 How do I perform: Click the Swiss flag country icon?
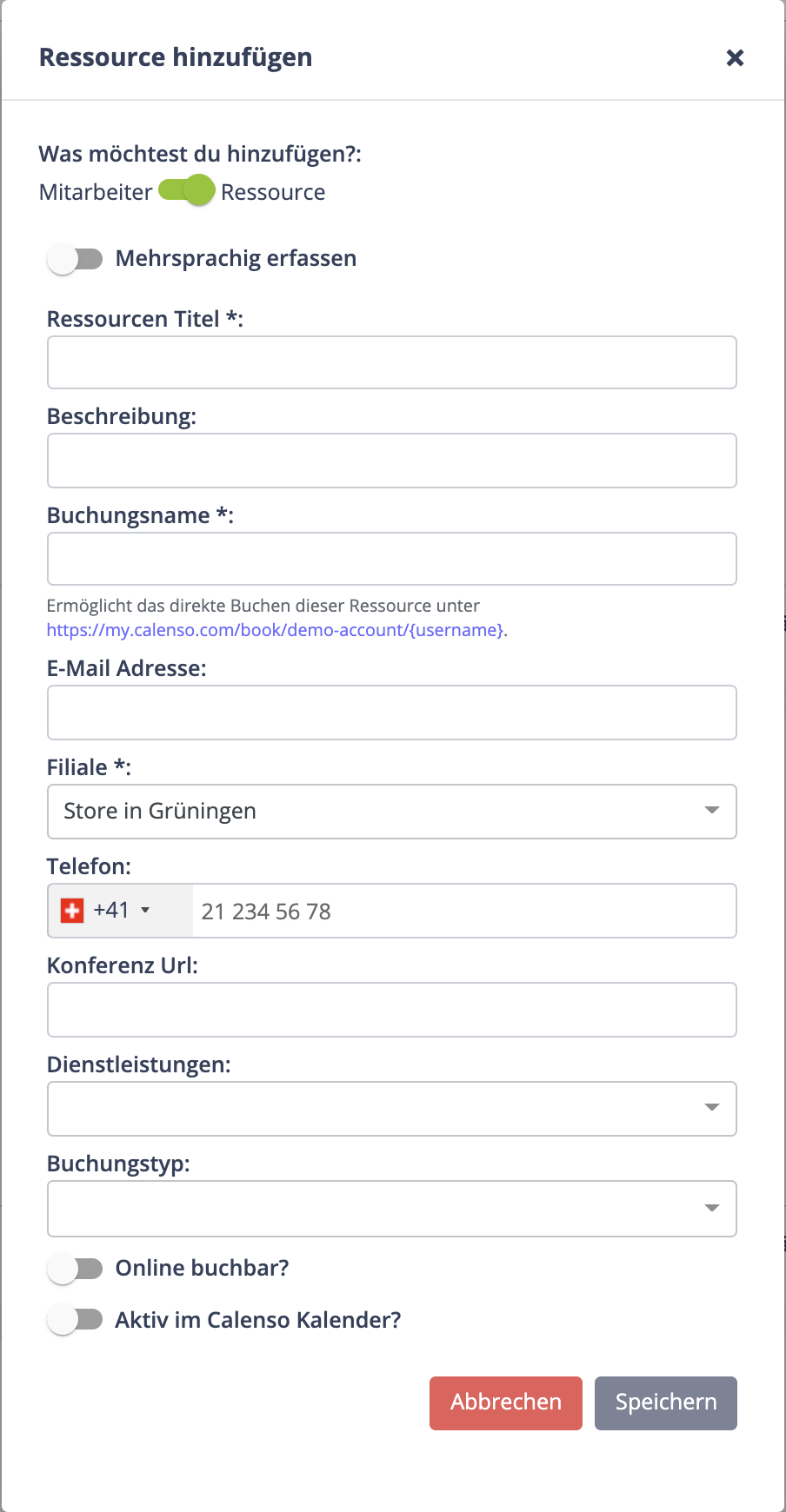72,911
